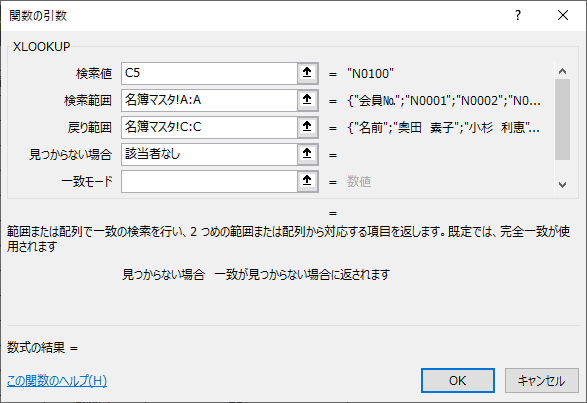Viewport: 587px width, 403px height.
Task: Click the argument list scroll down arrow
Action: click(562, 185)
